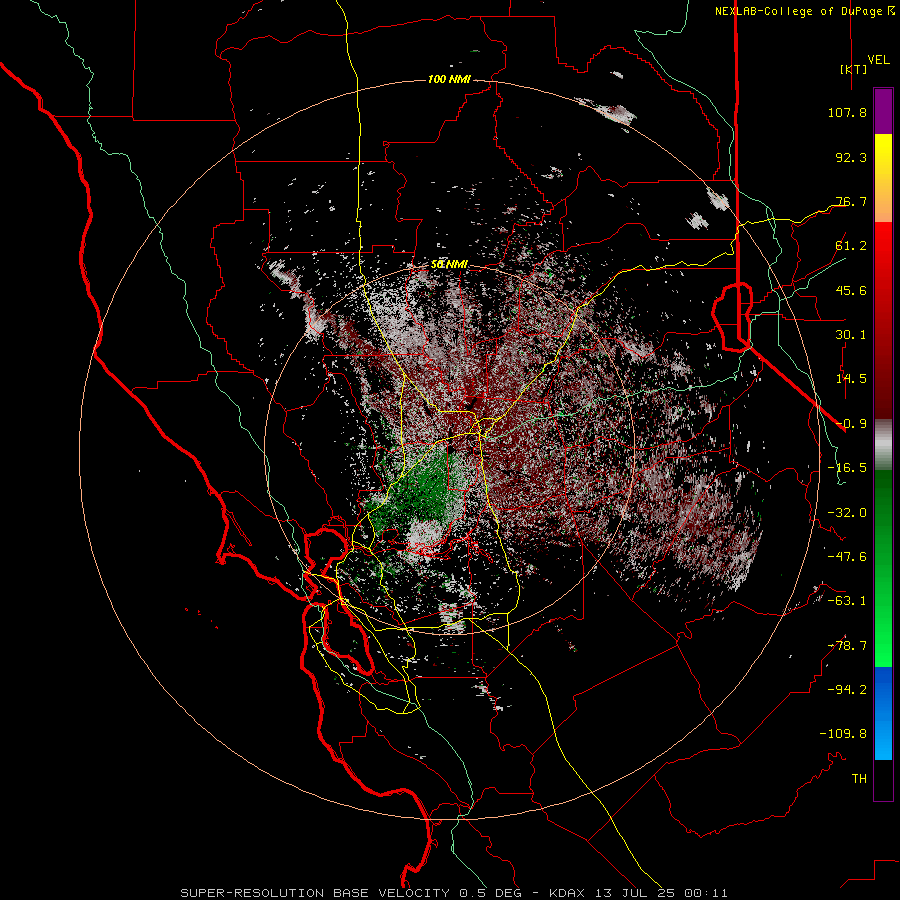Image resolution: width=900 pixels, height=900 pixels.
Task: Click the -32.0 scale value
Action: (x=847, y=513)
